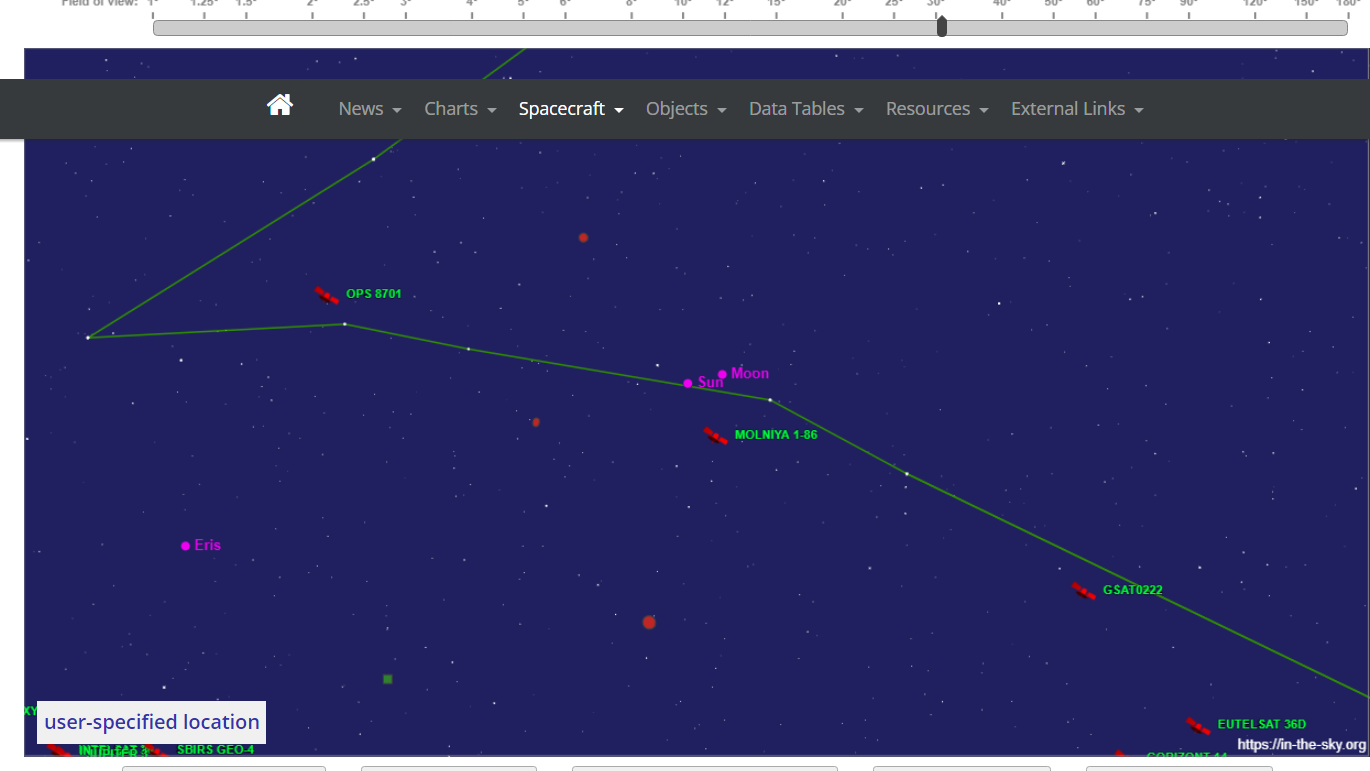The width and height of the screenshot is (1370, 771).
Task: Click the large red circle object
Action: 649,622
